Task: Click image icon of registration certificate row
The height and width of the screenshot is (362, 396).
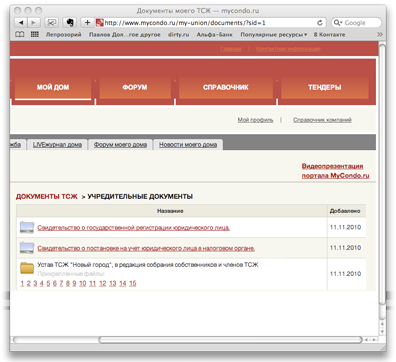Action: point(27,227)
